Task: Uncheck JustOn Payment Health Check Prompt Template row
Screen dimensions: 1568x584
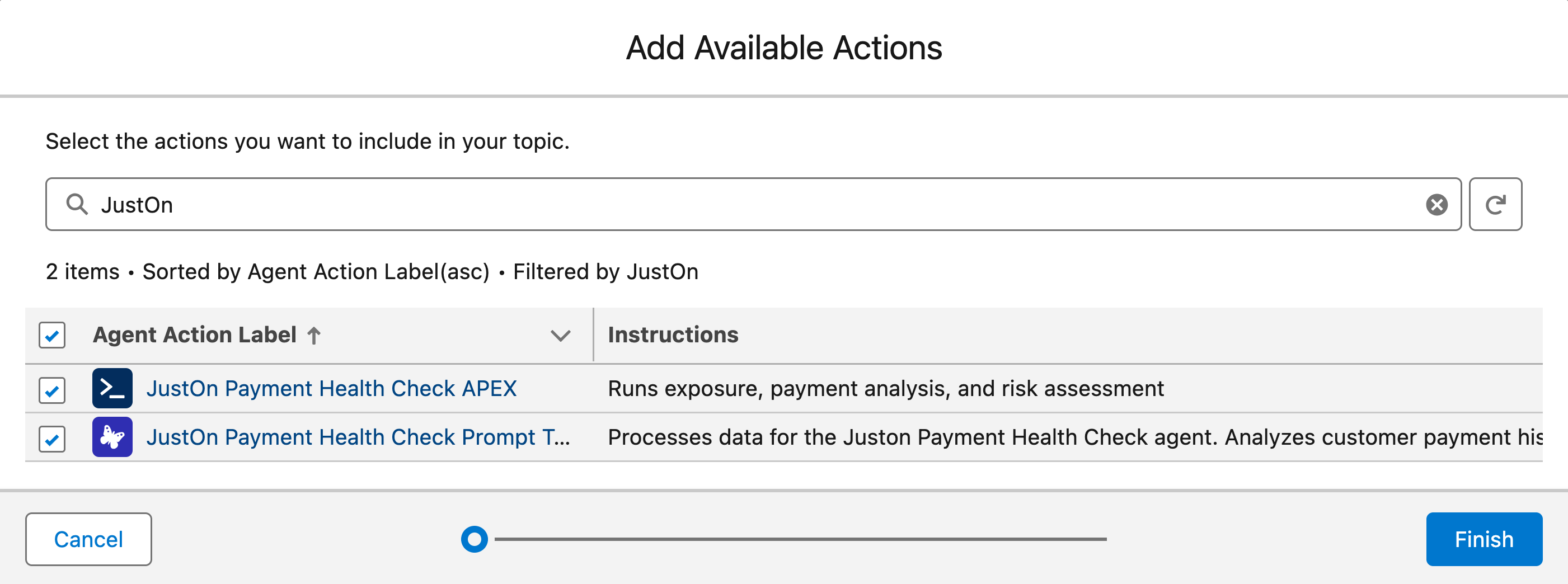Action: [x=51, y=439]
